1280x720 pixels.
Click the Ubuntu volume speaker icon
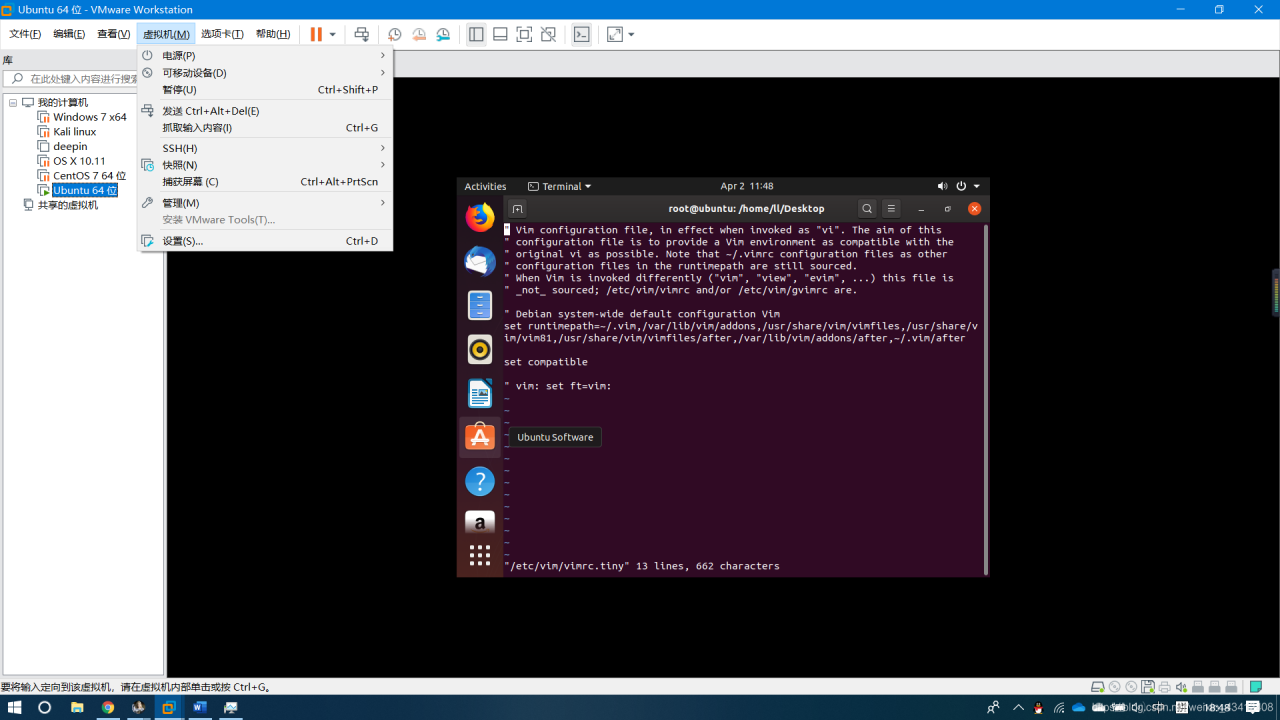pyautogui.click(x=942, y=186)
